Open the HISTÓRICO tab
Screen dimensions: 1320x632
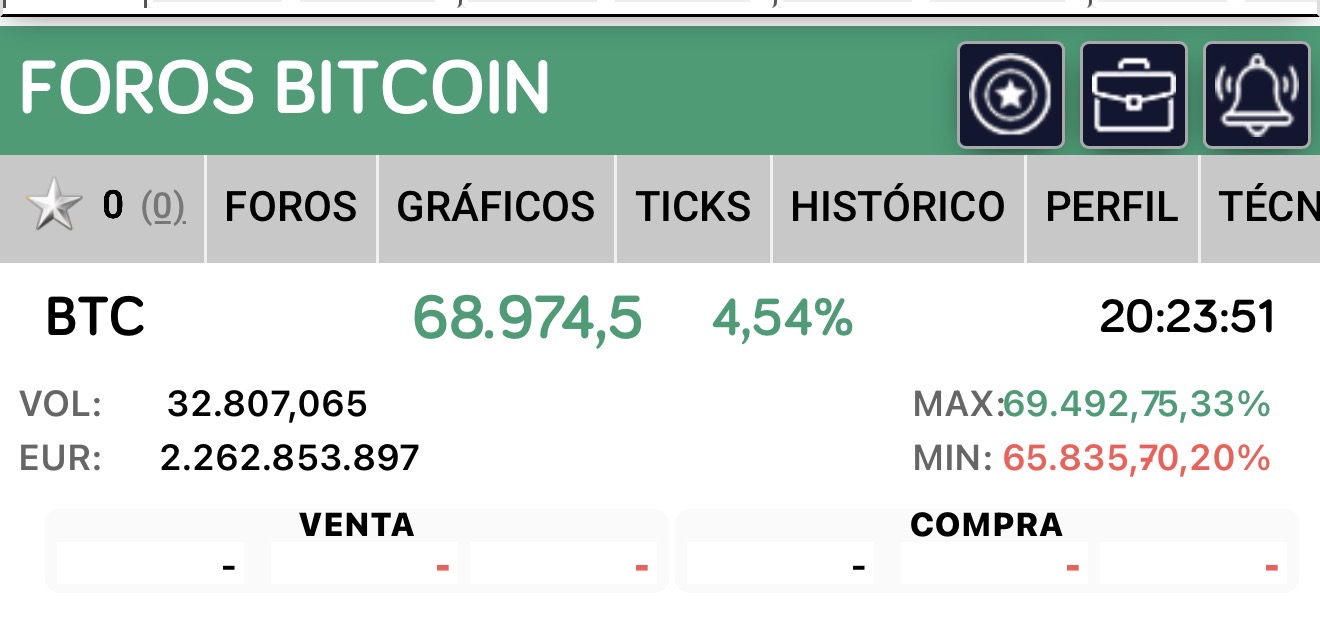coord(898,207)
